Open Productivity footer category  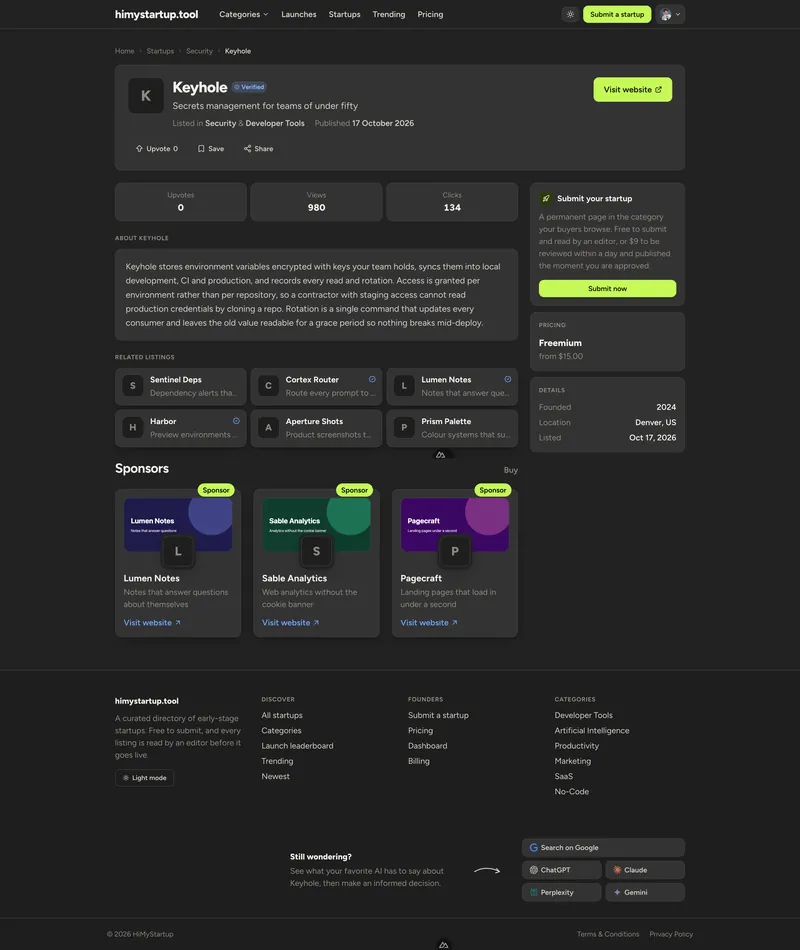coord(576,746)
